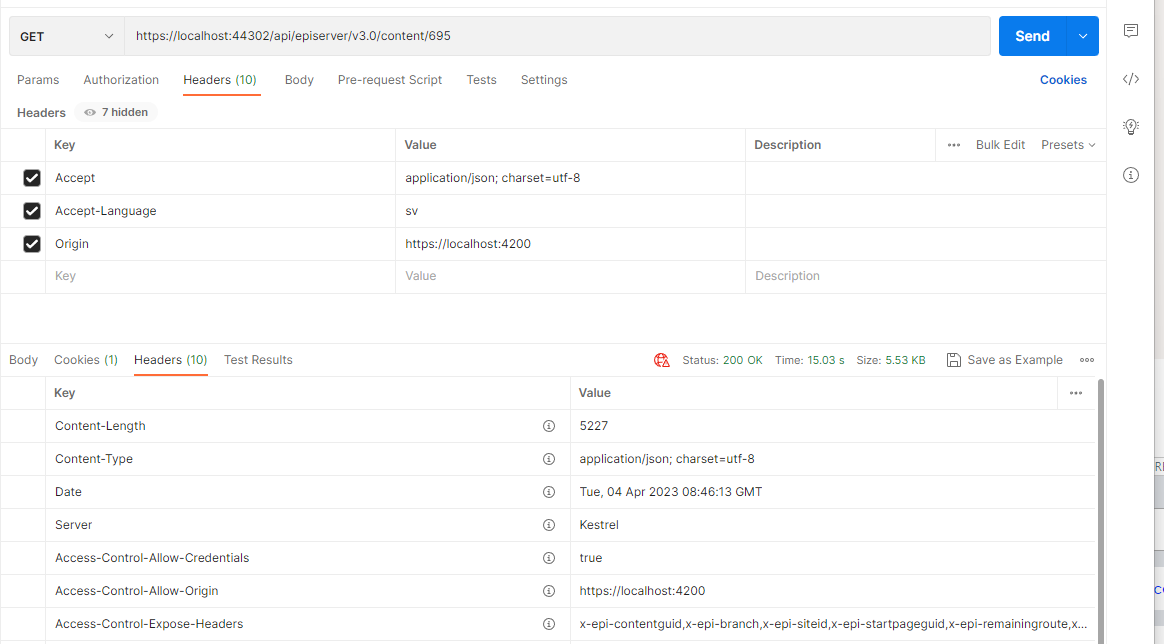The height and width of the screenshot is (644, 1164).
Task: Disable the Origin header checkbox
Action: (x=32, y=244)
